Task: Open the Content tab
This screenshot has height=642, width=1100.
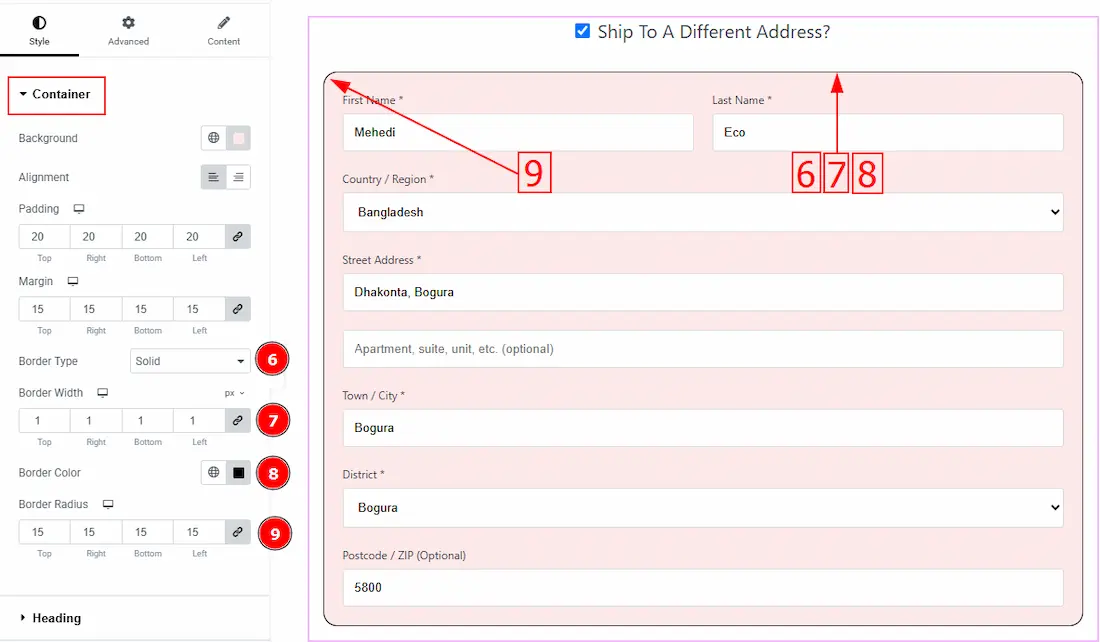Action: [x=224, y=31]
